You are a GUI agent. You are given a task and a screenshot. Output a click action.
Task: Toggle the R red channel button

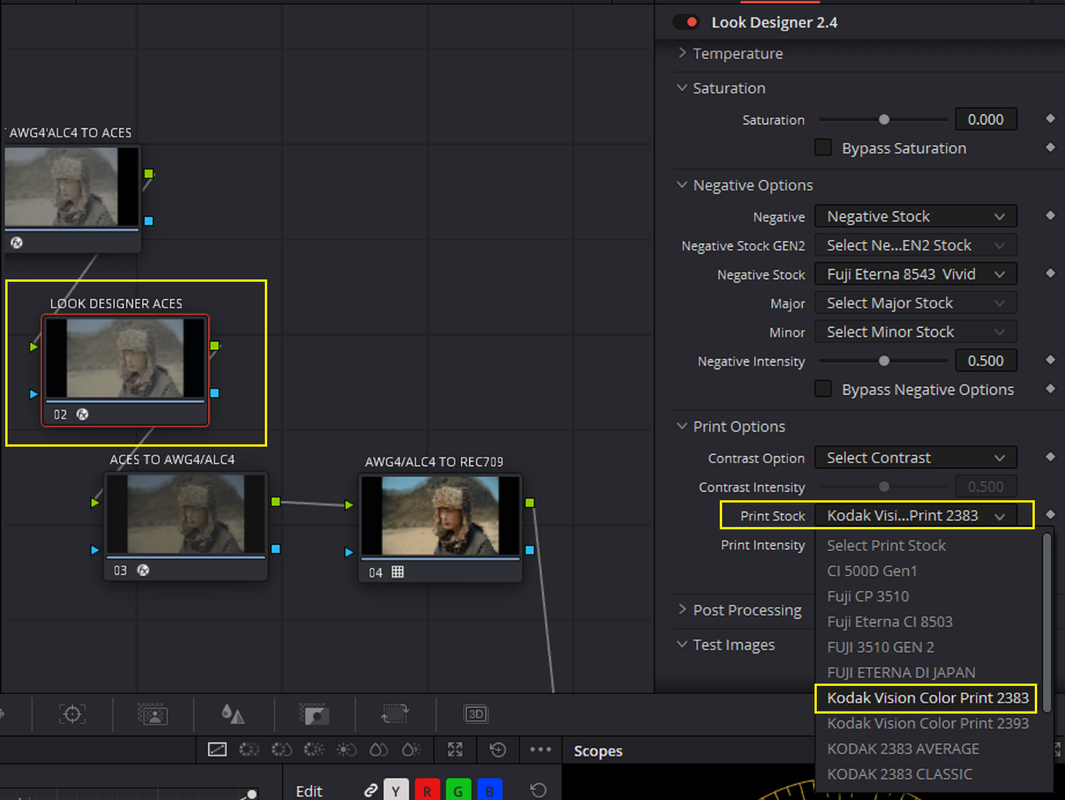(427, 790)
